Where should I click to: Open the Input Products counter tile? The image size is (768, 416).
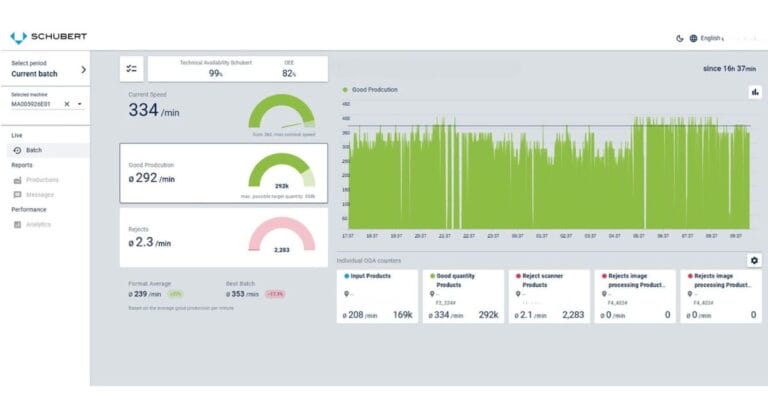[377, 296]
